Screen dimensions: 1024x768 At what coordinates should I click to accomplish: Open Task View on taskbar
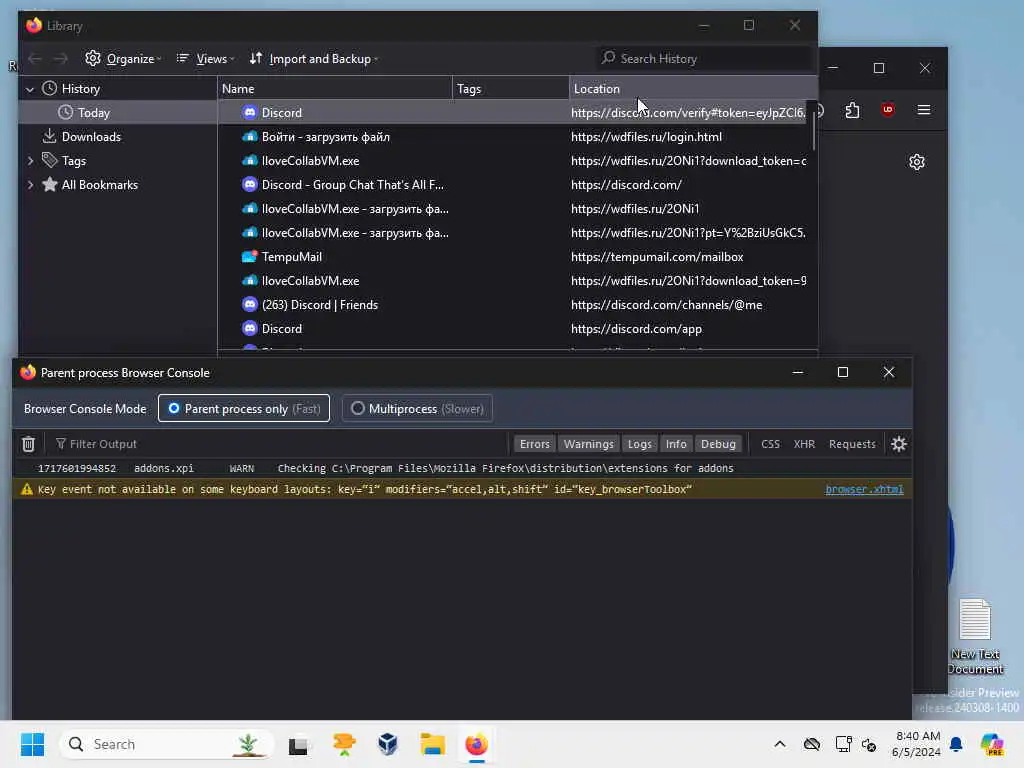298,744
